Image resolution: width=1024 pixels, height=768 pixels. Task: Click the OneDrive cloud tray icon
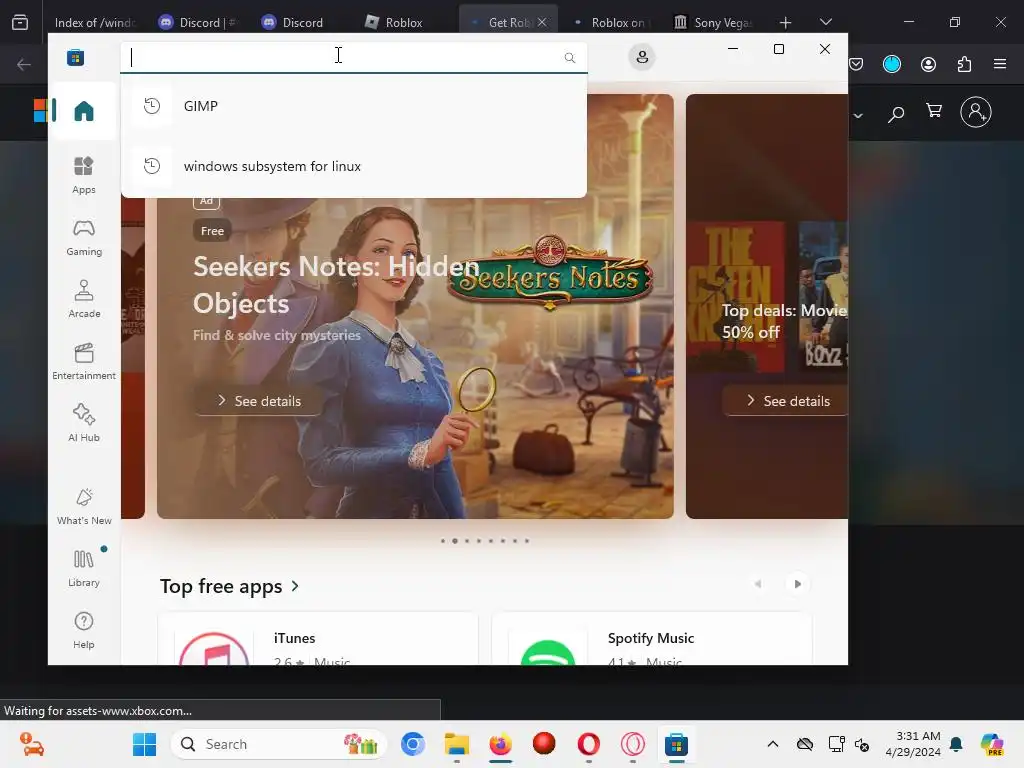(805, 744)
